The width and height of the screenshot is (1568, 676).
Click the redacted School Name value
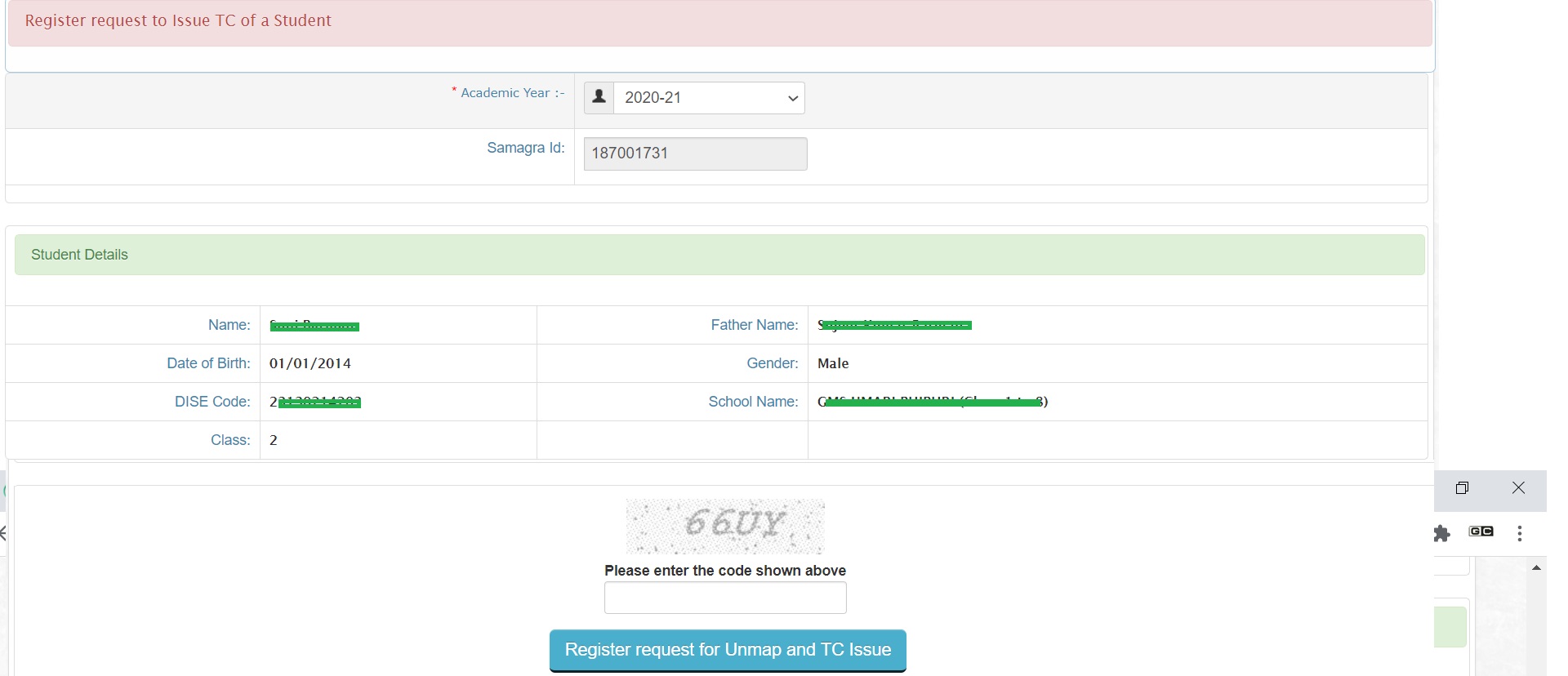[933, 402]
